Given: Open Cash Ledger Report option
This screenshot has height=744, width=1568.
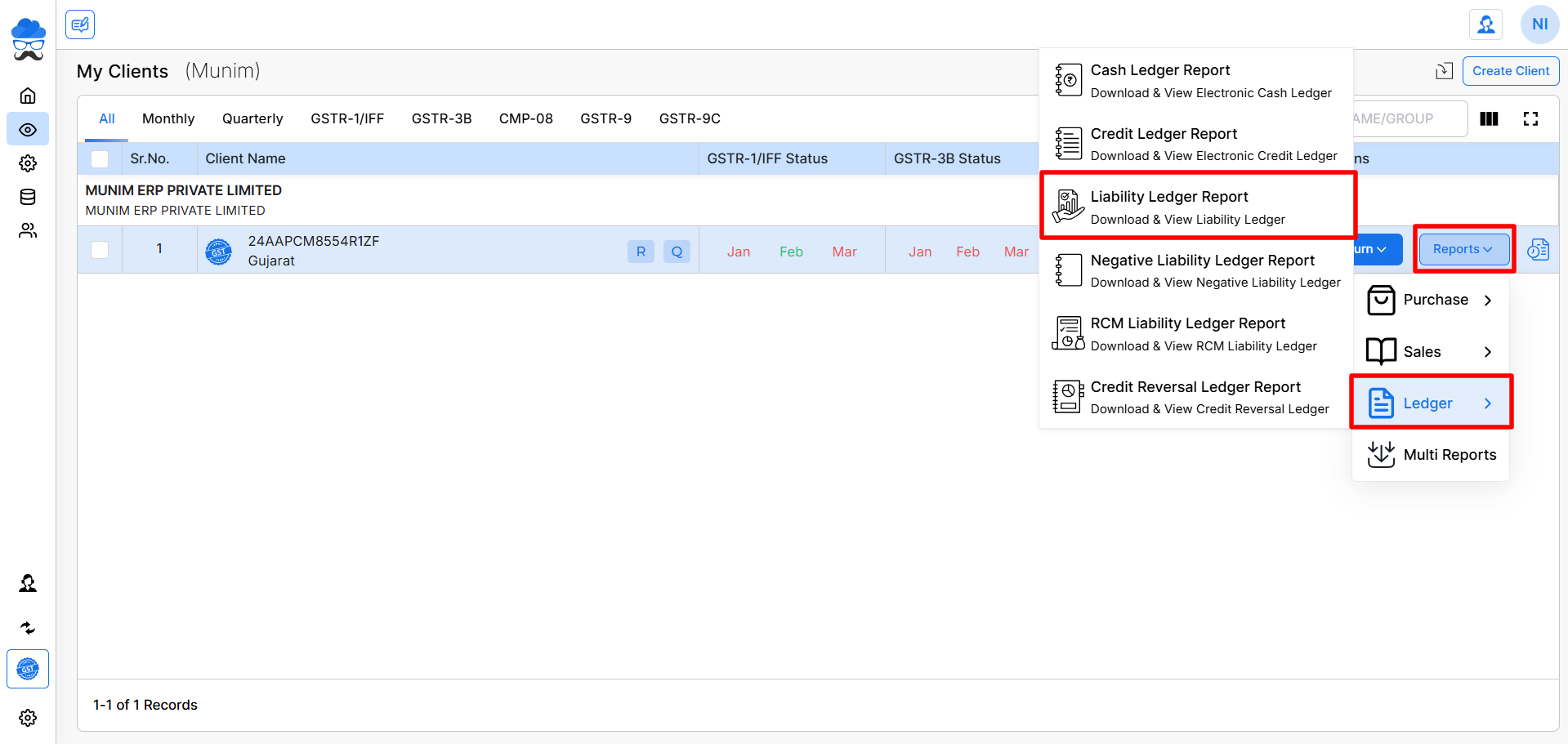Looking at the screenshot, I should pyautogui.click(x=1197, y=80).
